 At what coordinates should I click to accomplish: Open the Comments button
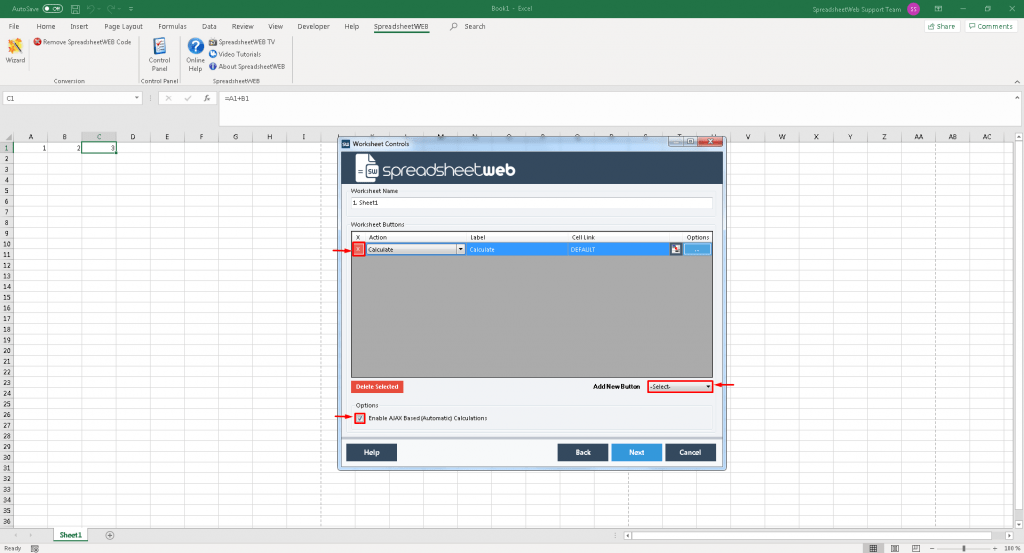tap(990, 27)
